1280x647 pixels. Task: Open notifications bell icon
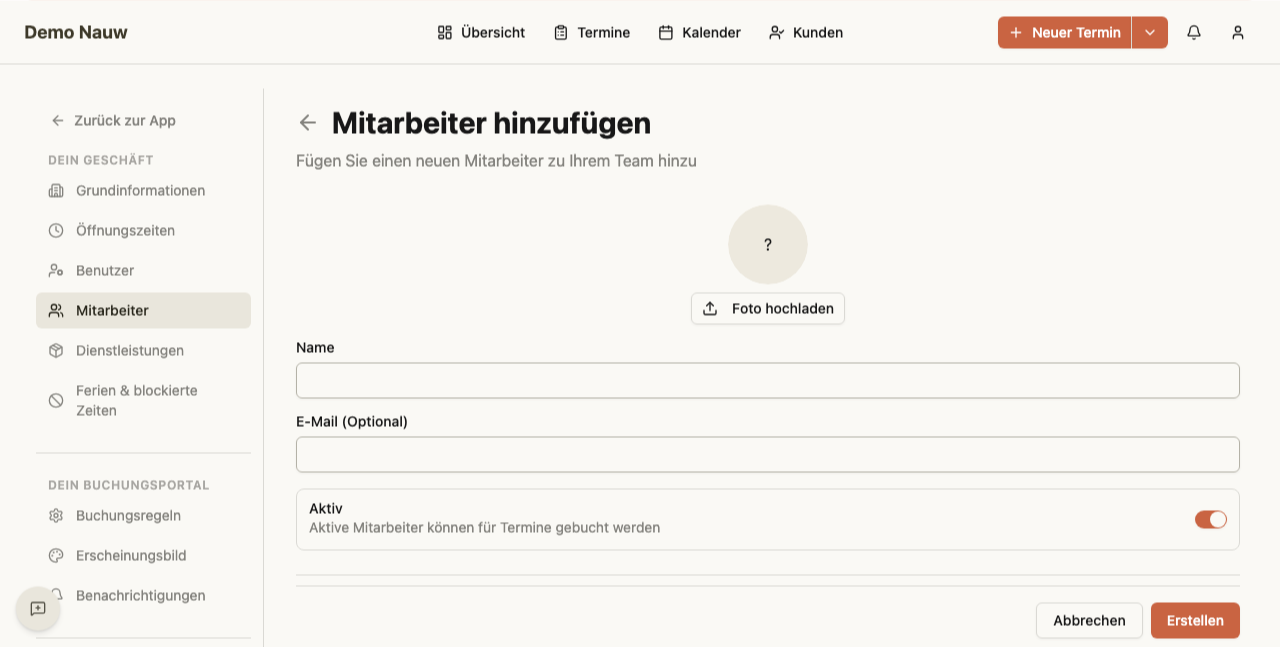1194,32
